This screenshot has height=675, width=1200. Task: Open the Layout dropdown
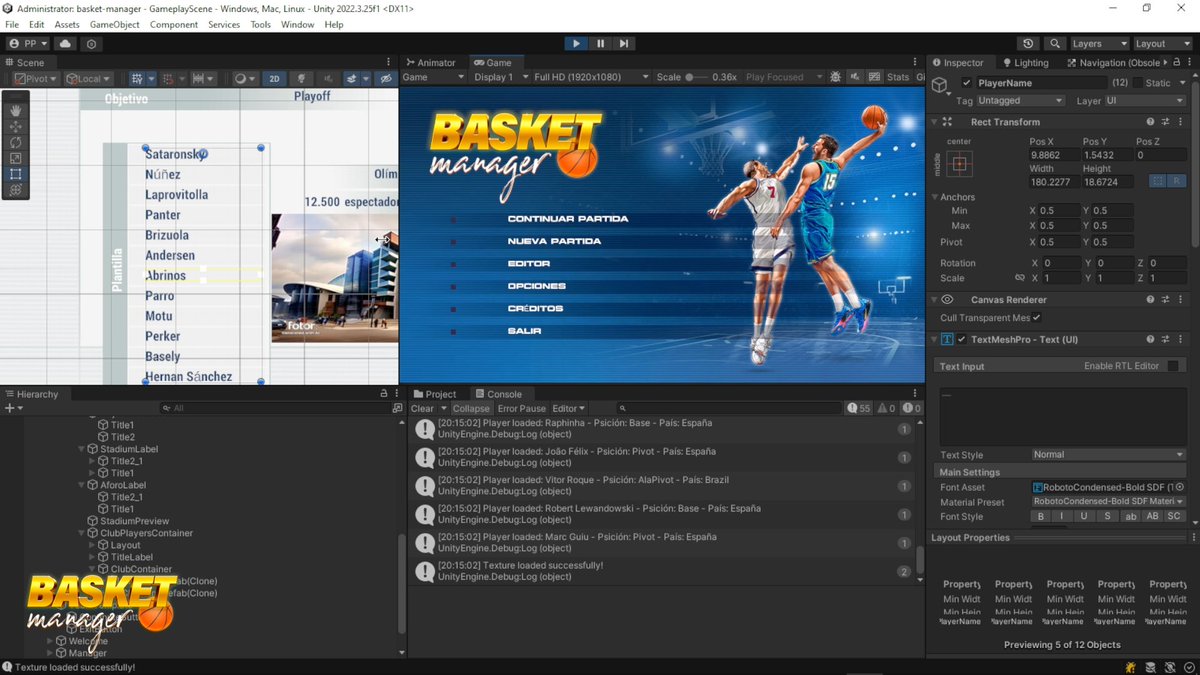(x=1162, y=44)
